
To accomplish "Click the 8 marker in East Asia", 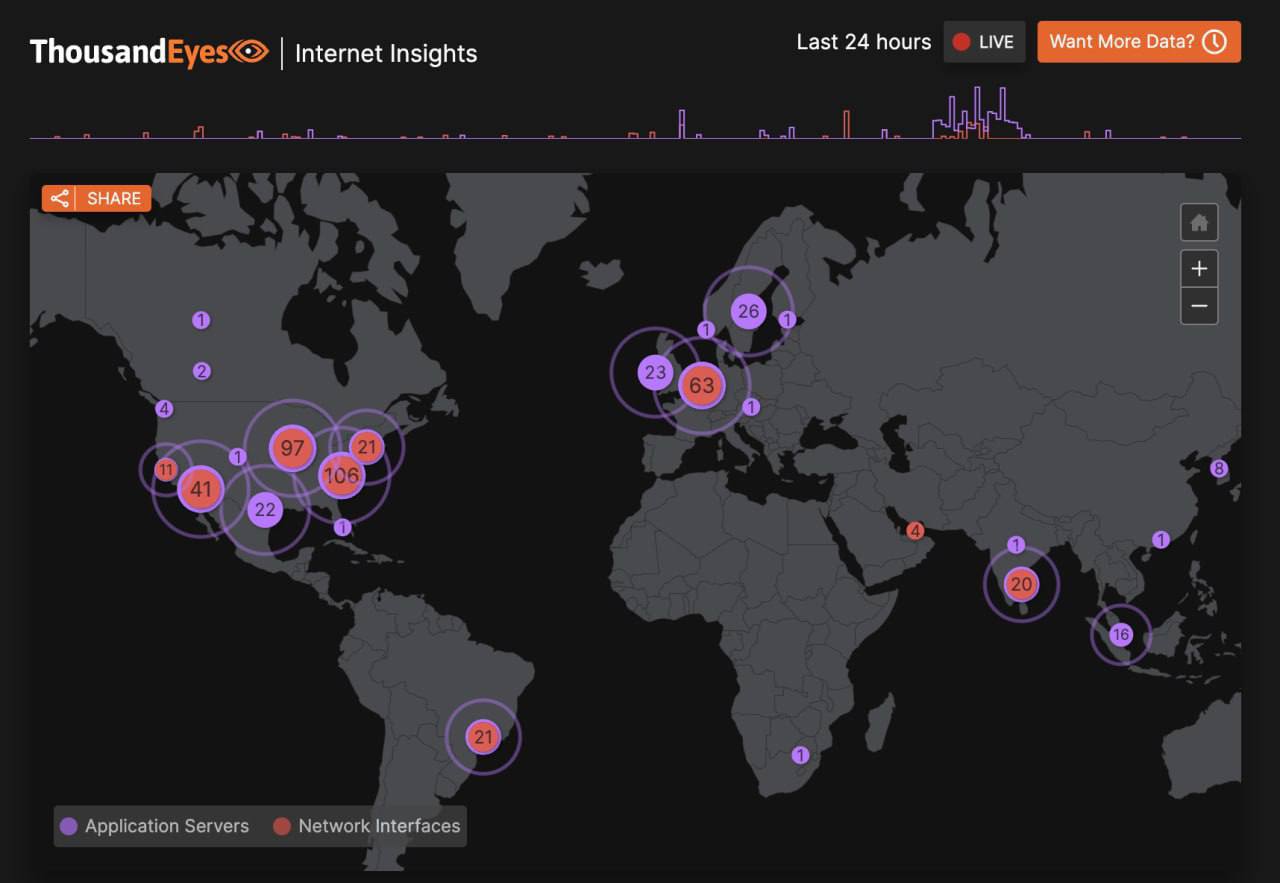I will coord(1218,468).
